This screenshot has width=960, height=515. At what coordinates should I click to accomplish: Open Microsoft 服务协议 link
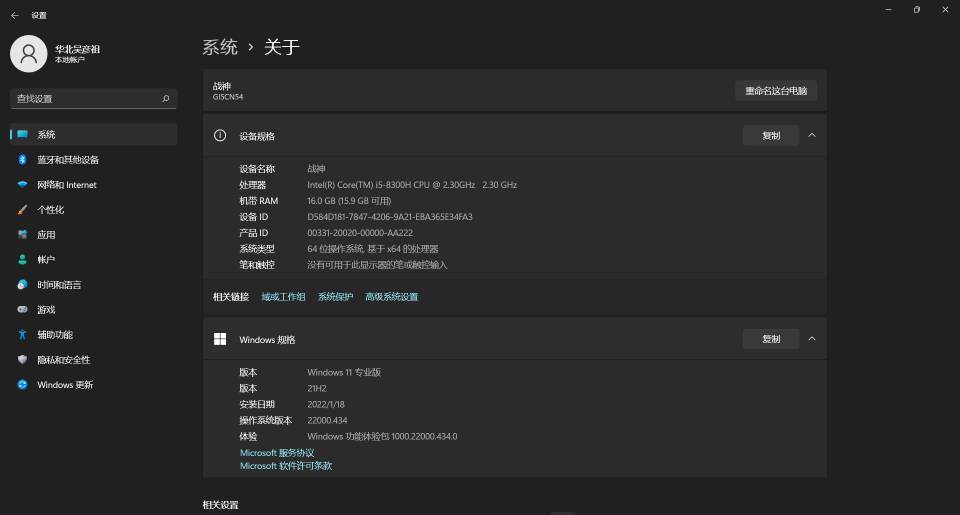(277, 453)
